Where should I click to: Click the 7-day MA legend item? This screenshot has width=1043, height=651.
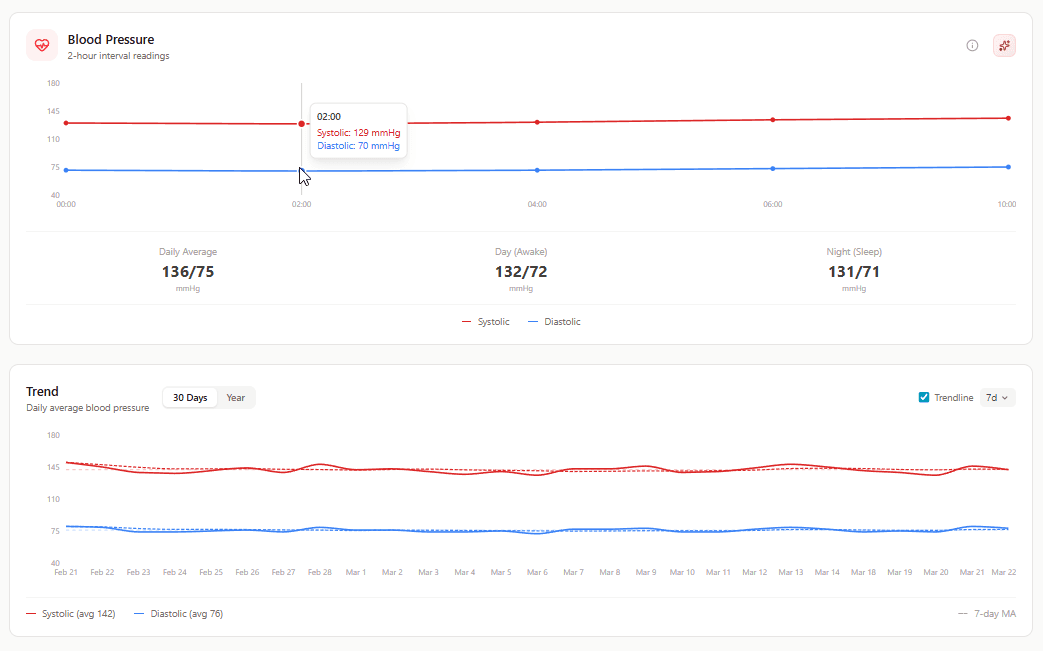click(x=987, y=614)
